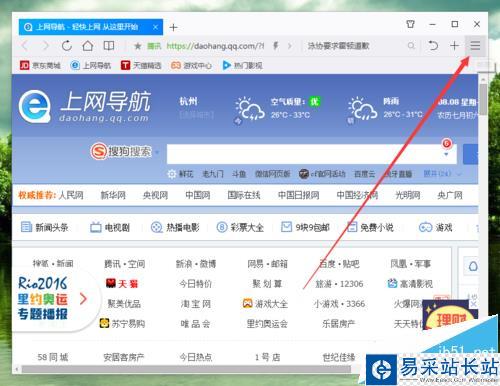
Task: Open the 网易·邮箱 link
Action: (267, 264)
